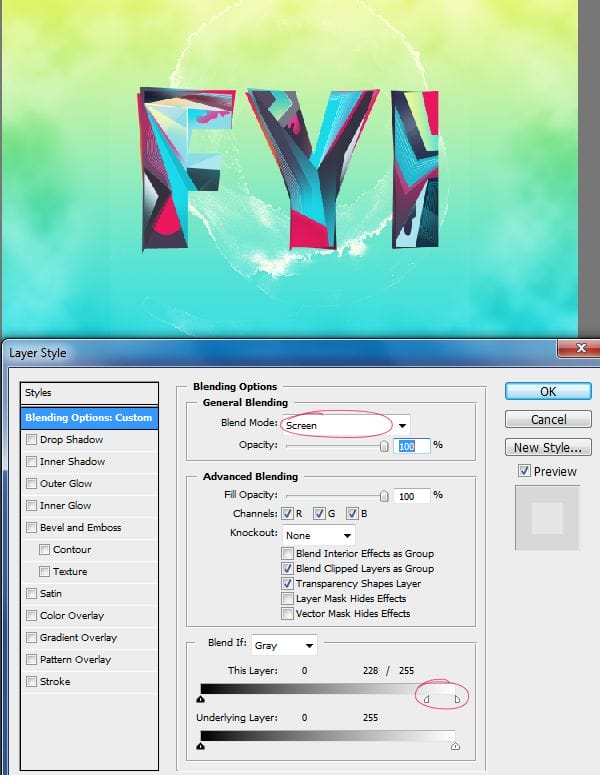Uncheck the R channel checkbox
This screenshot has height=775, width=600.
point(287,514)
